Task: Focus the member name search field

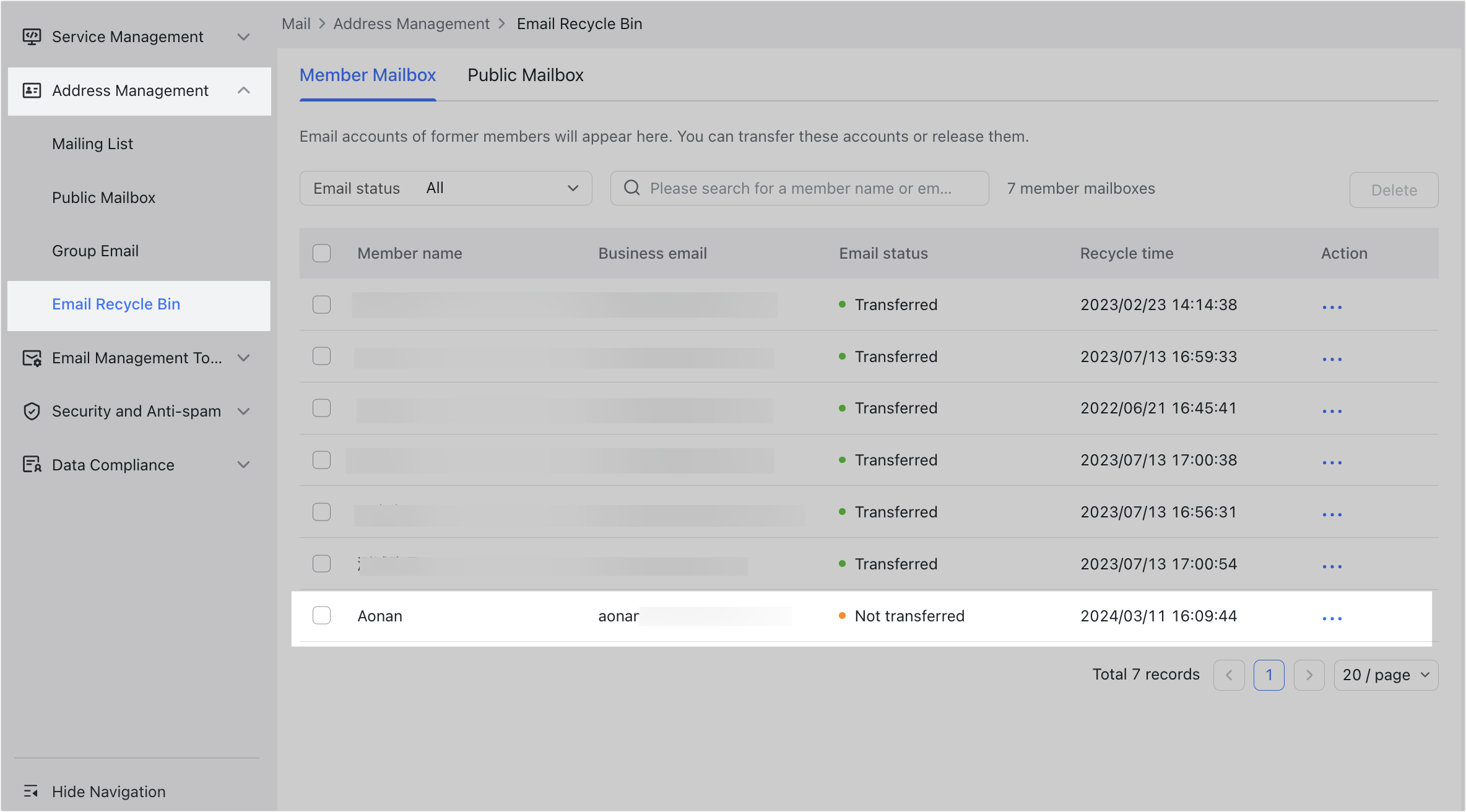Action: 799,188
